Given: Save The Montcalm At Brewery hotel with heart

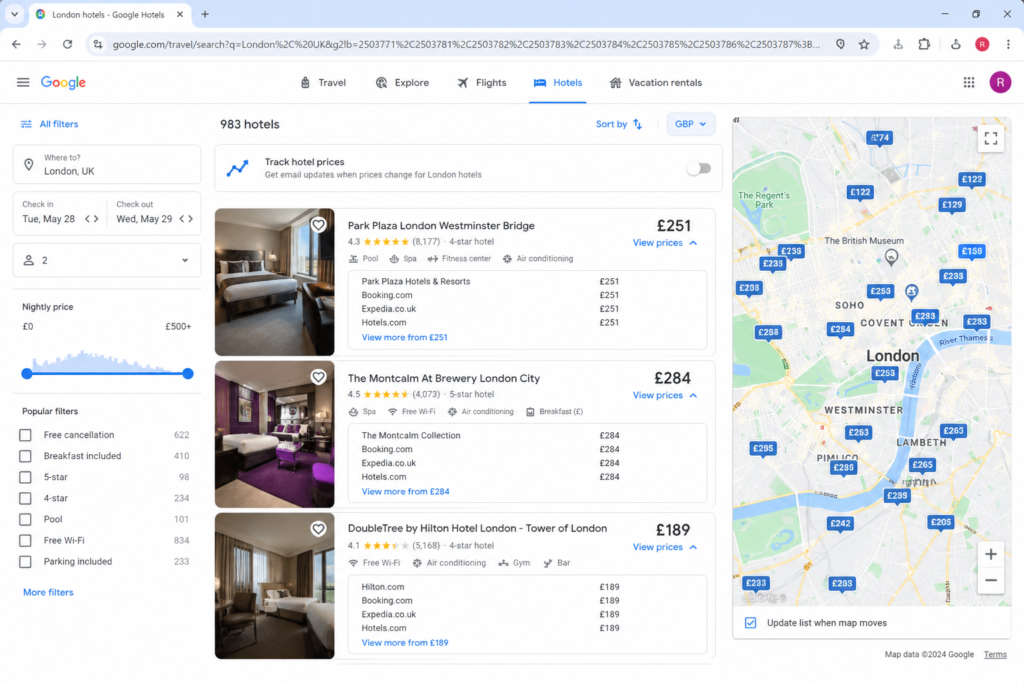Looking at the screenshot, I should coord(318,377).
